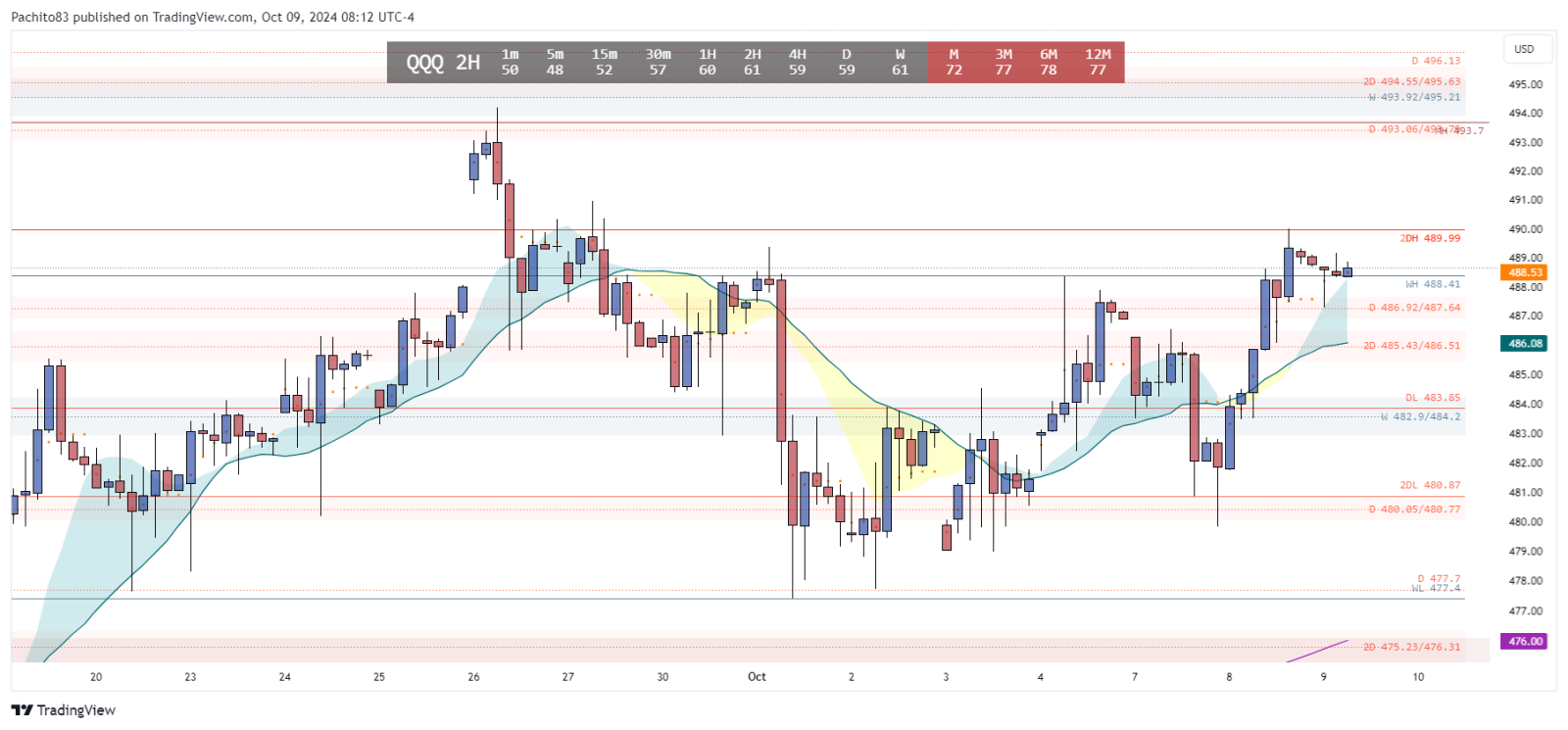Click the '10' date label on time axis
The image size is (1568, 730).
(x=1418, y=677)
